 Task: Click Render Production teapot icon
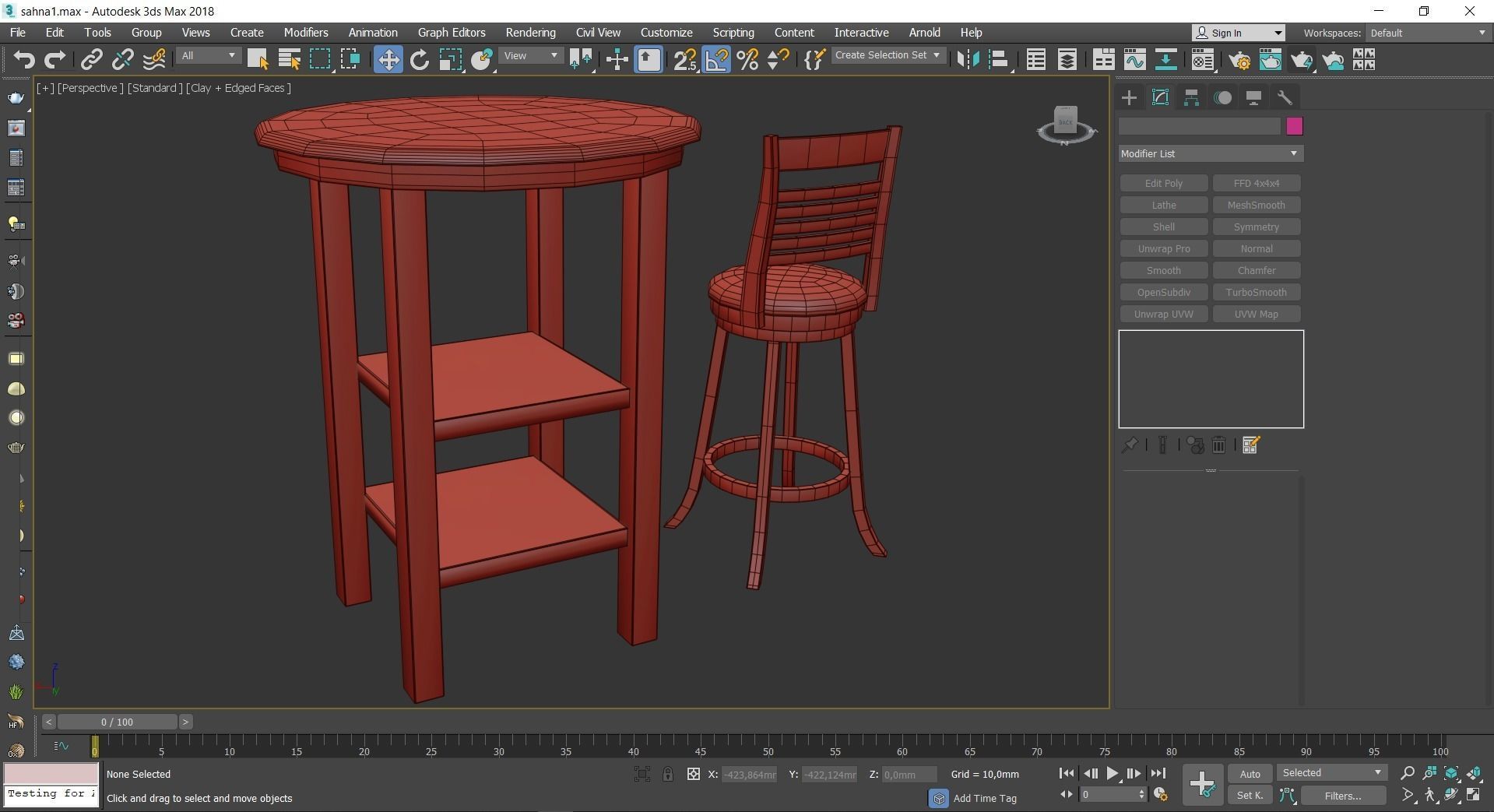pyautogui.click(x=1301, y=60)
